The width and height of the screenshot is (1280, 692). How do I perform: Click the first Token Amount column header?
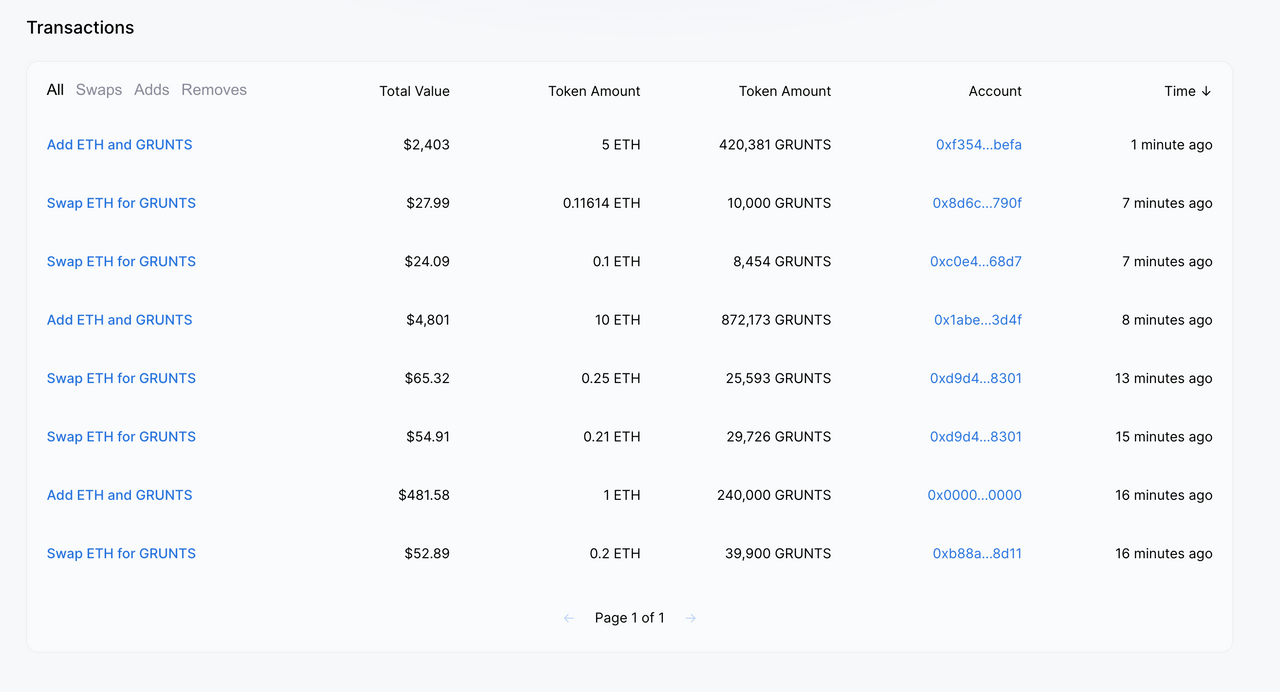point(594,91)
